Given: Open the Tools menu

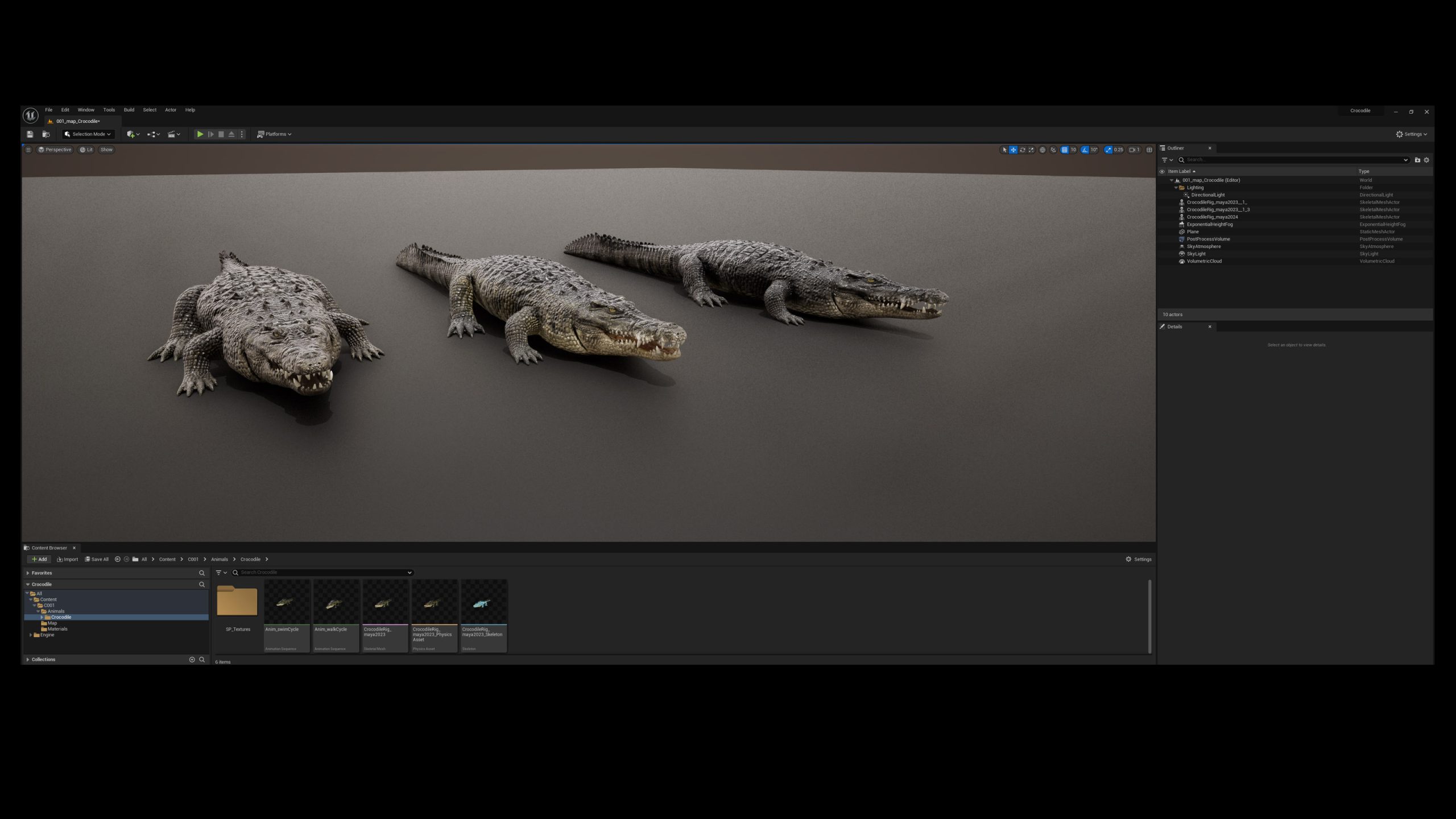Looking at the screenshot, I should point(109,110).
